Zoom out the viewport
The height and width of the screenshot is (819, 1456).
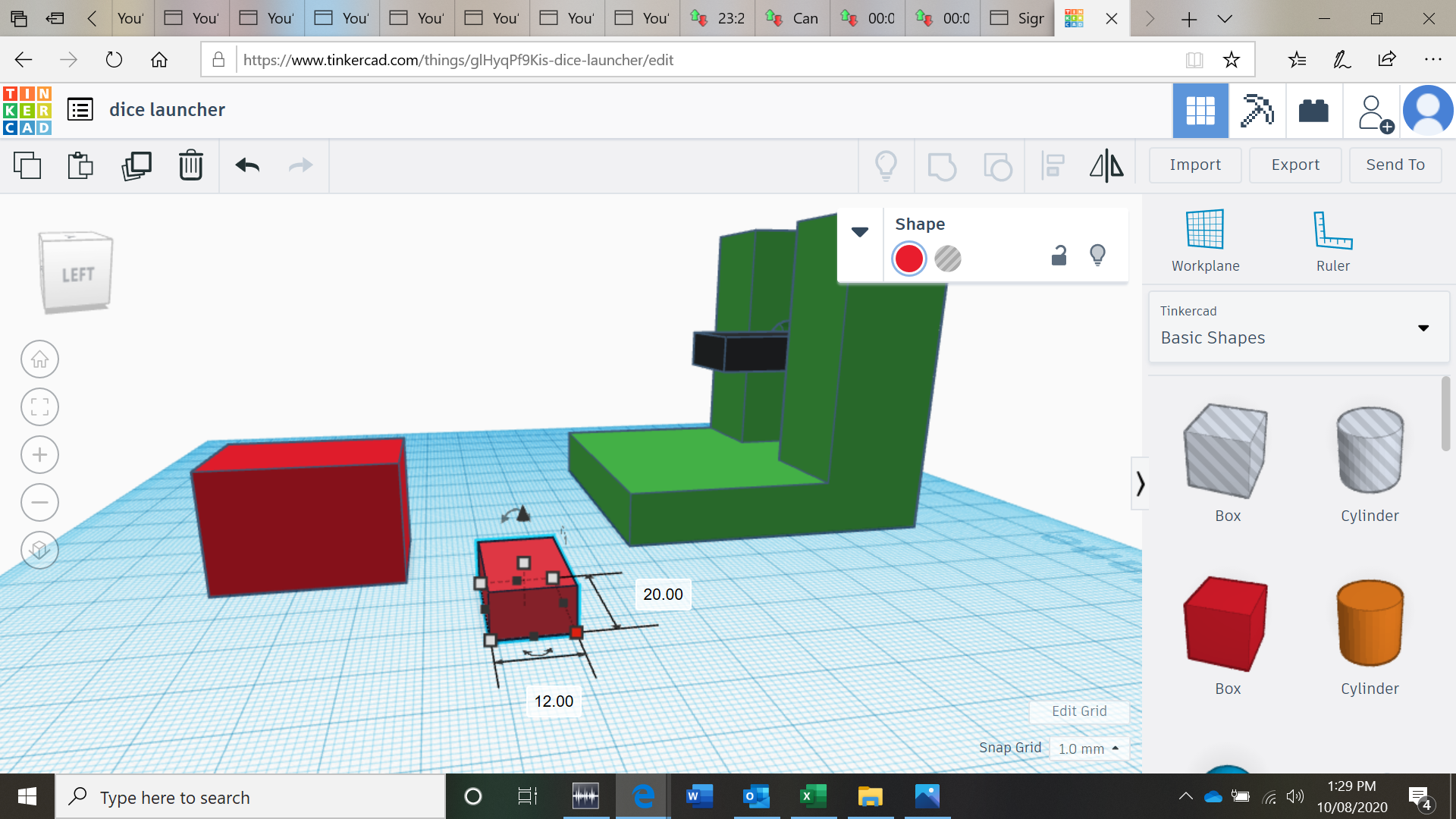[39, 502]
